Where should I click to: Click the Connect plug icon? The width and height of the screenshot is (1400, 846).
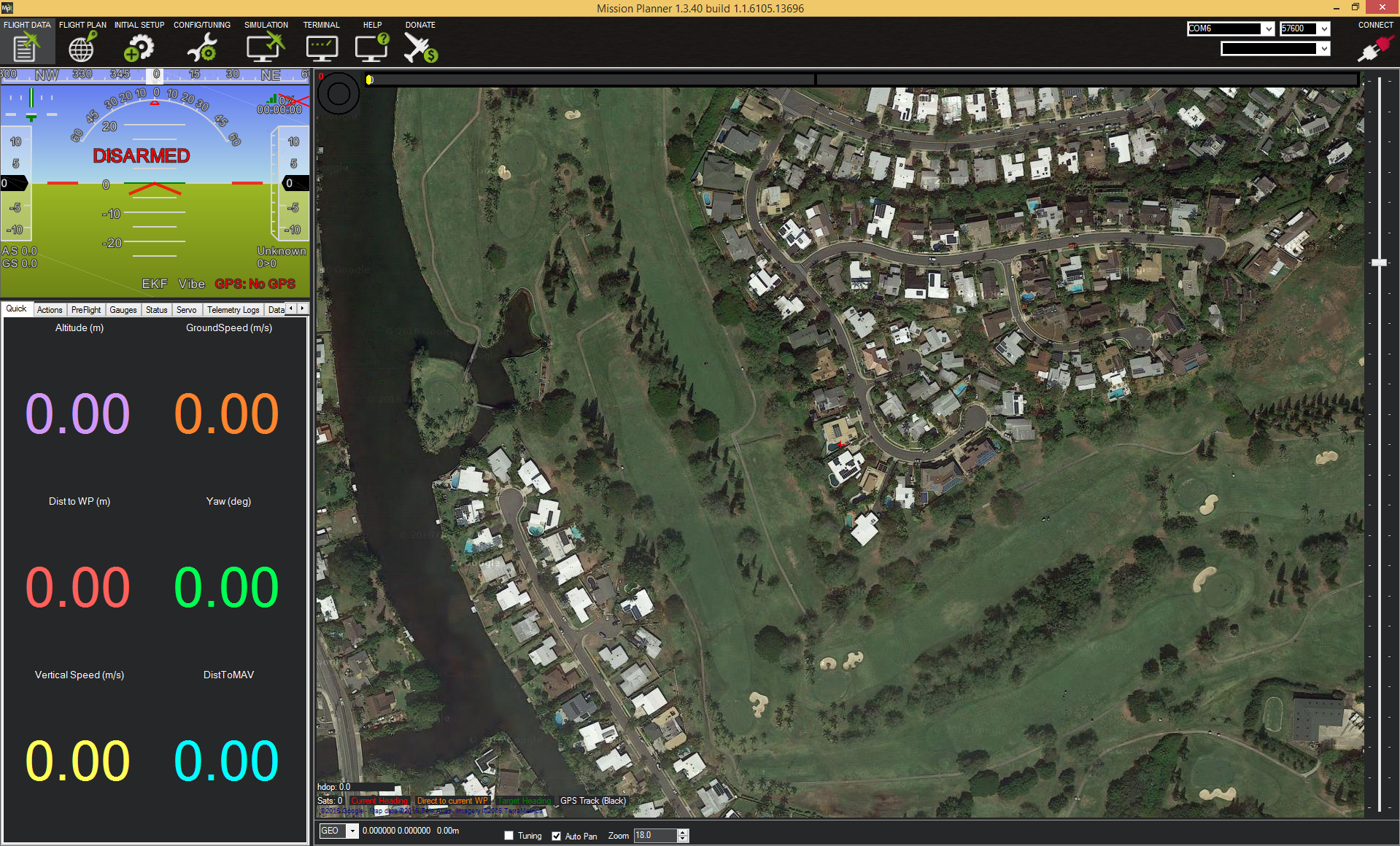click(x=1374, y=50)
